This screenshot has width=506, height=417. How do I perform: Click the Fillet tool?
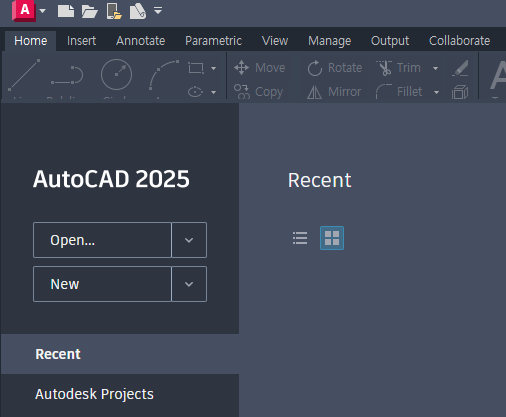[x=399, y=92]
